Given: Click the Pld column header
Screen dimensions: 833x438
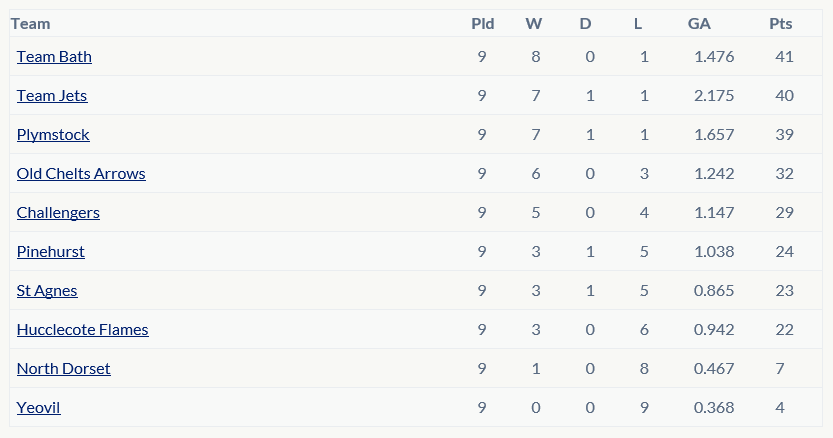Looking at the screenshot, I should click(483, 24).
